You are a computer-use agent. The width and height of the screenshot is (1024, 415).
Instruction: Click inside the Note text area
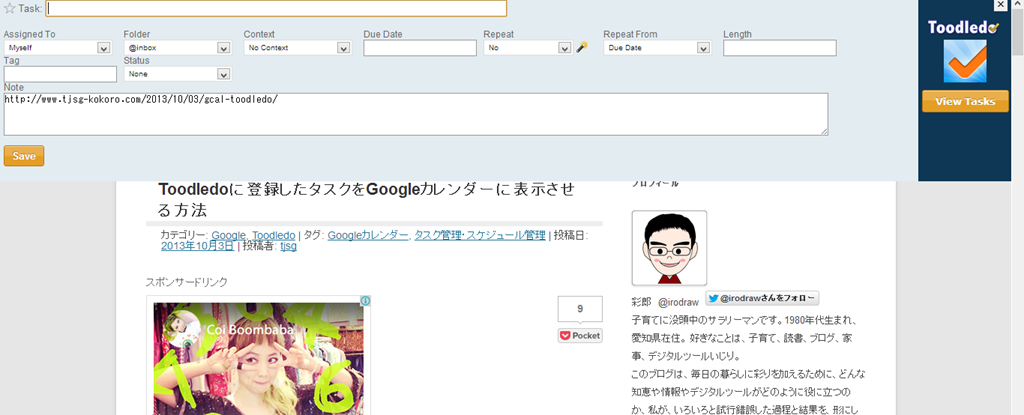click(416, 114)
